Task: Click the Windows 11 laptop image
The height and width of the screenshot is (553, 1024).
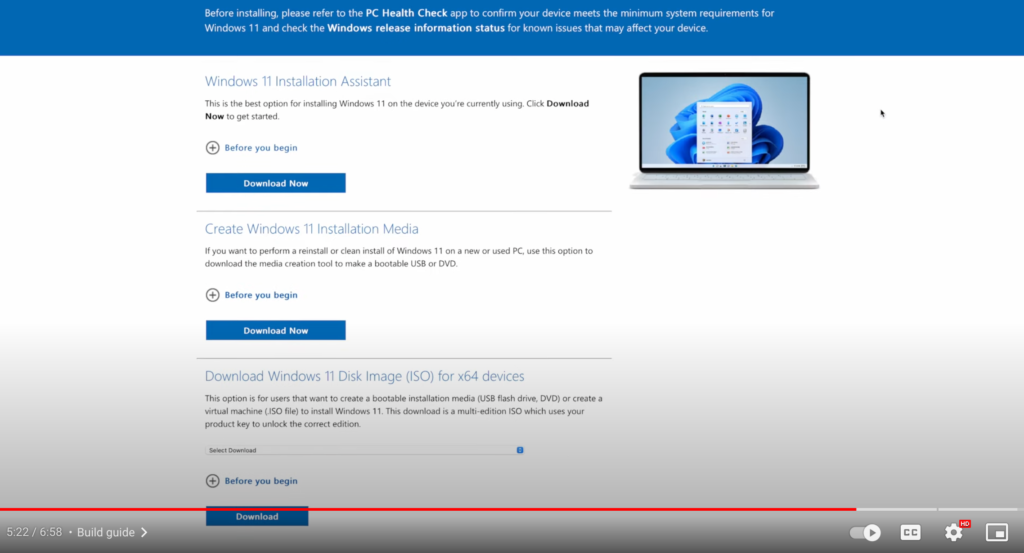Action: 724,131
